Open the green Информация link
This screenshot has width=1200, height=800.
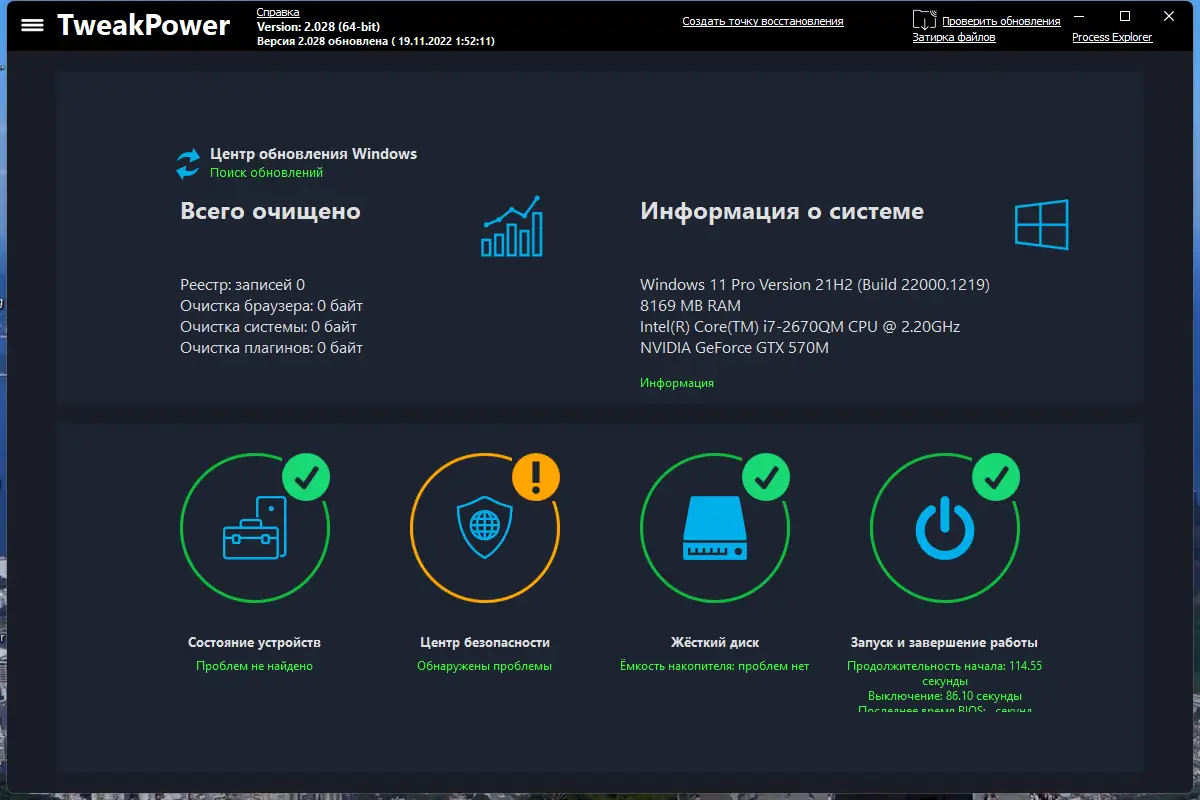pos(677,383)
